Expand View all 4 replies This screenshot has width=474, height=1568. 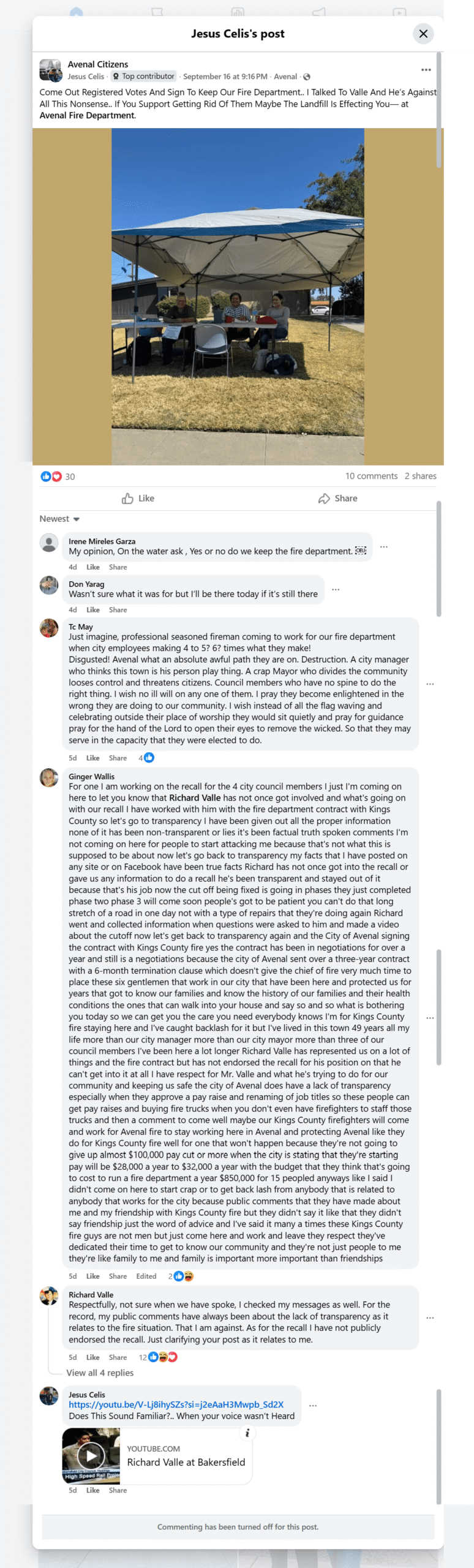(100, 1373)
